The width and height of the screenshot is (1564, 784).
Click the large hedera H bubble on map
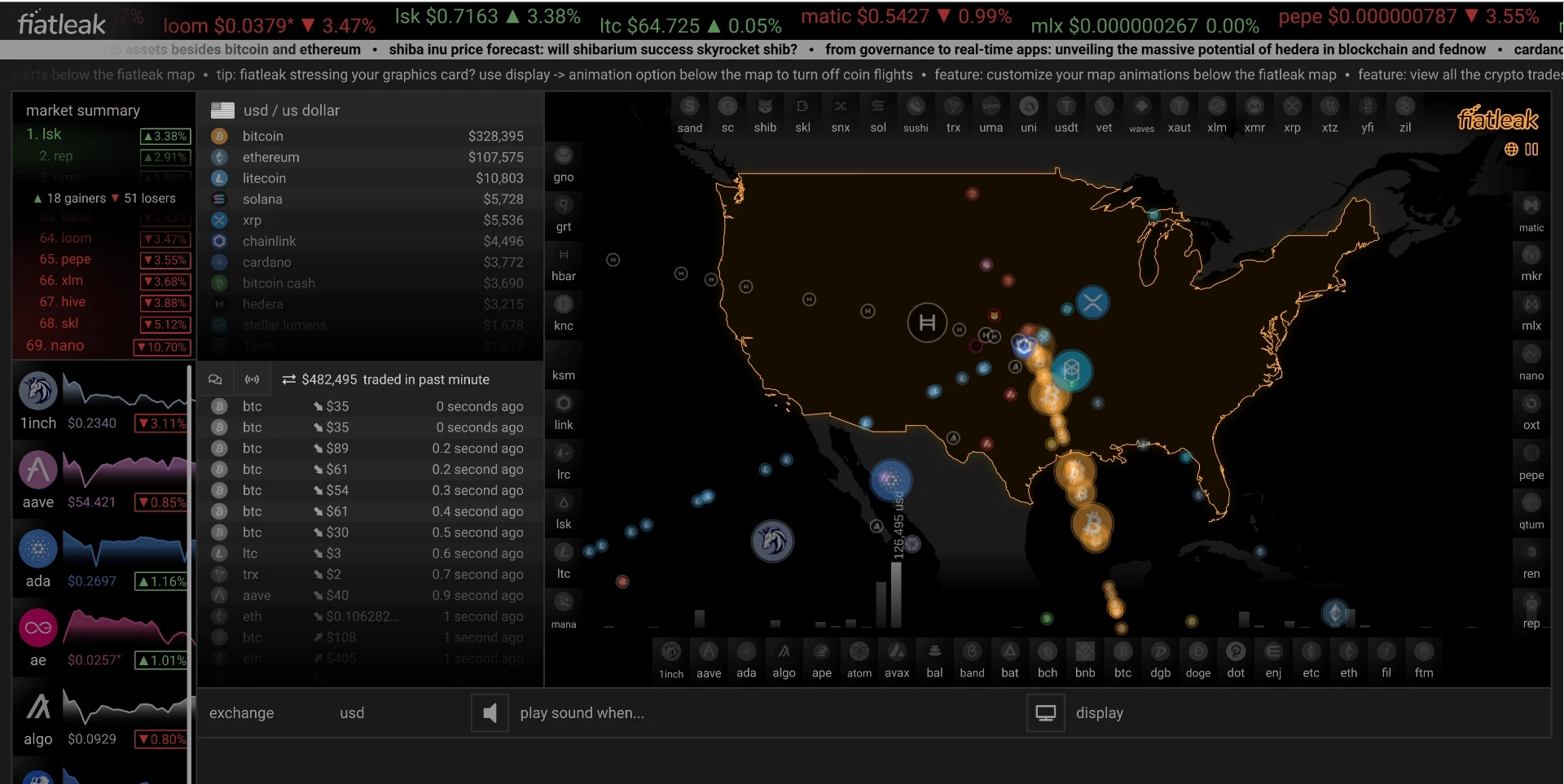pyautogui.click(x=927, y=322)
